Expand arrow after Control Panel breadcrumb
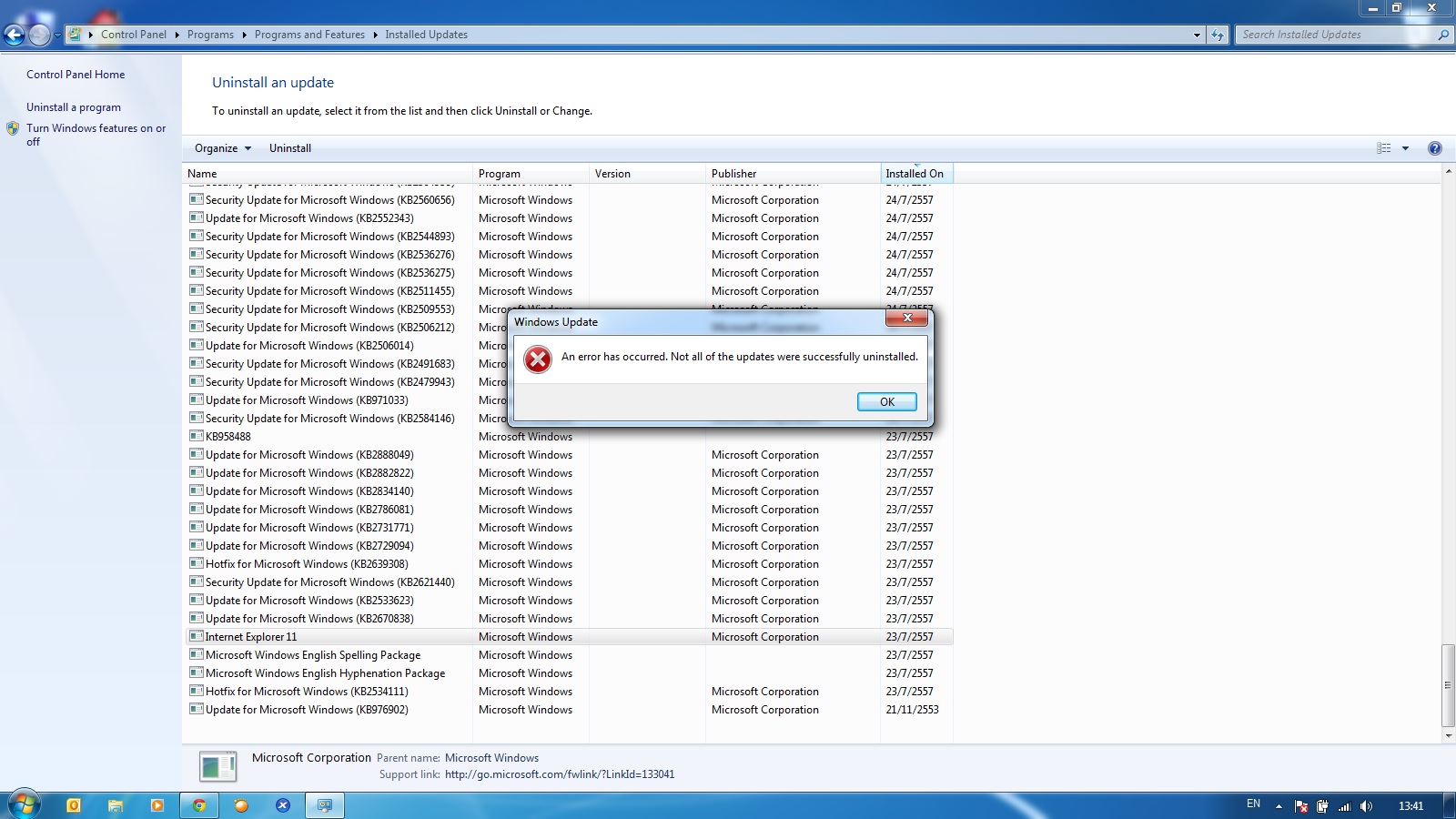 (177, 35)
